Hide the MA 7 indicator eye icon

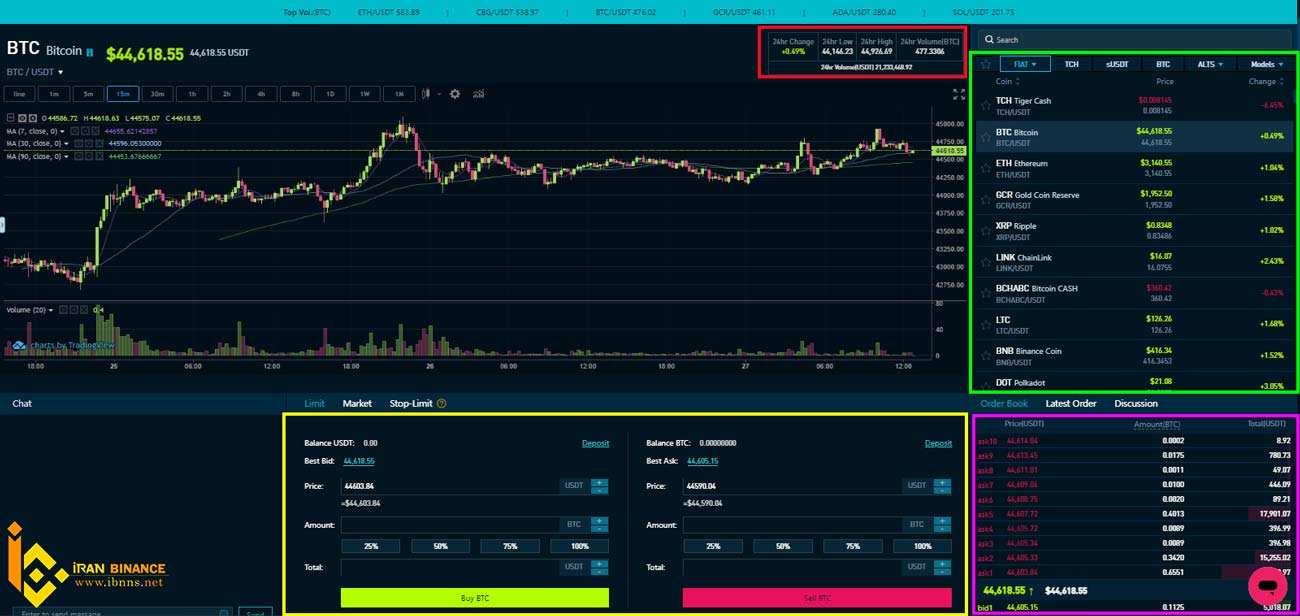click(75, 131)
